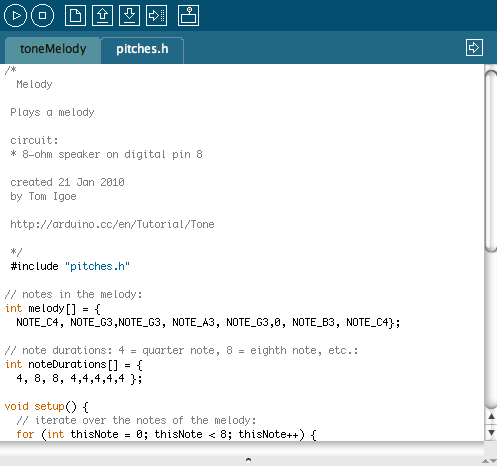The width and height of the screenshot is (497, 466).
Task: Click on noteDurations[] array line
Action: click(x=74, y=365)
